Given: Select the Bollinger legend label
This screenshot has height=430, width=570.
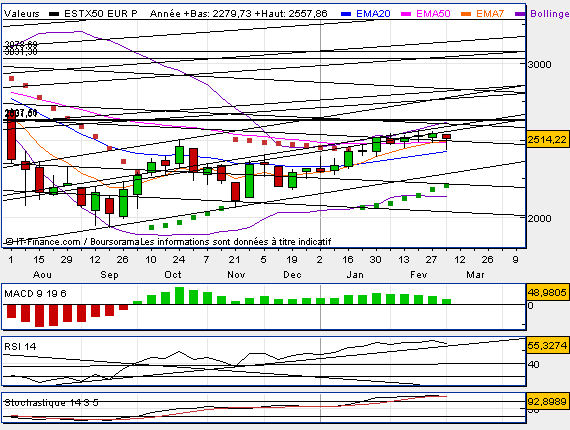Looking at the screenshot, I should 550,14.
